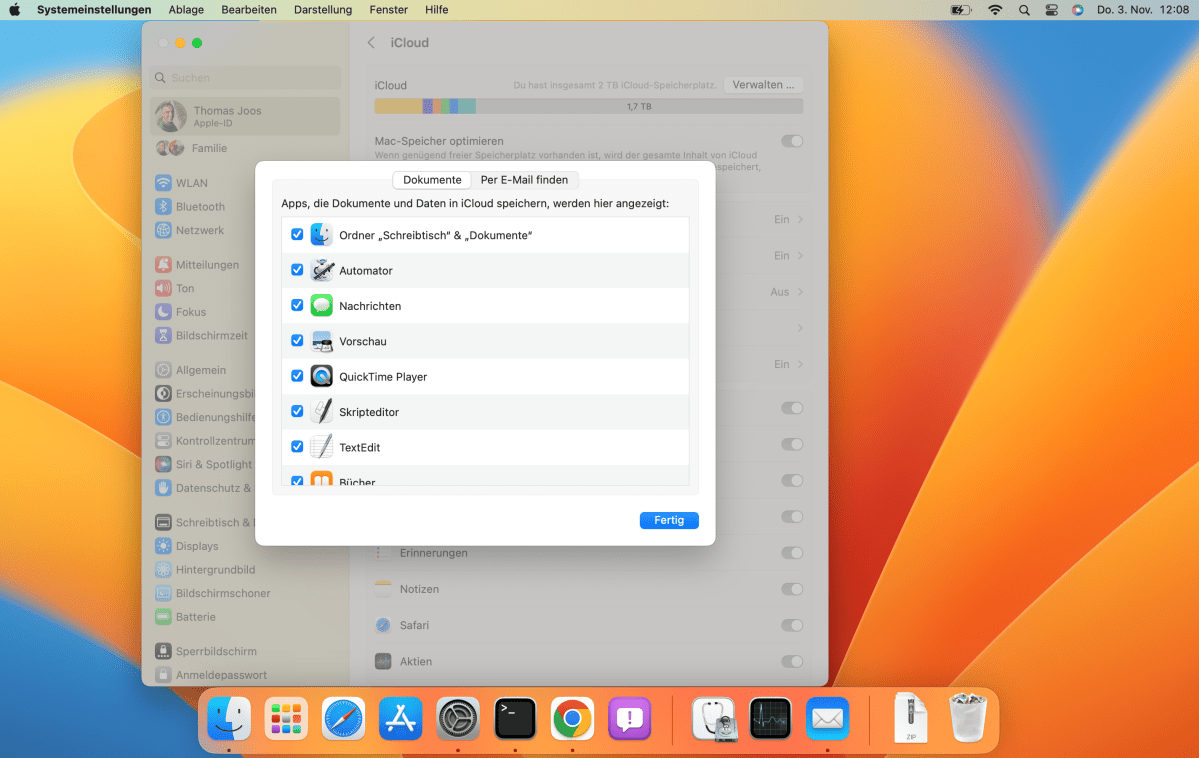Toggle the Aktien iCloud switch
The height and width of the screenshot is (758, 1199).
click(791, 661)
